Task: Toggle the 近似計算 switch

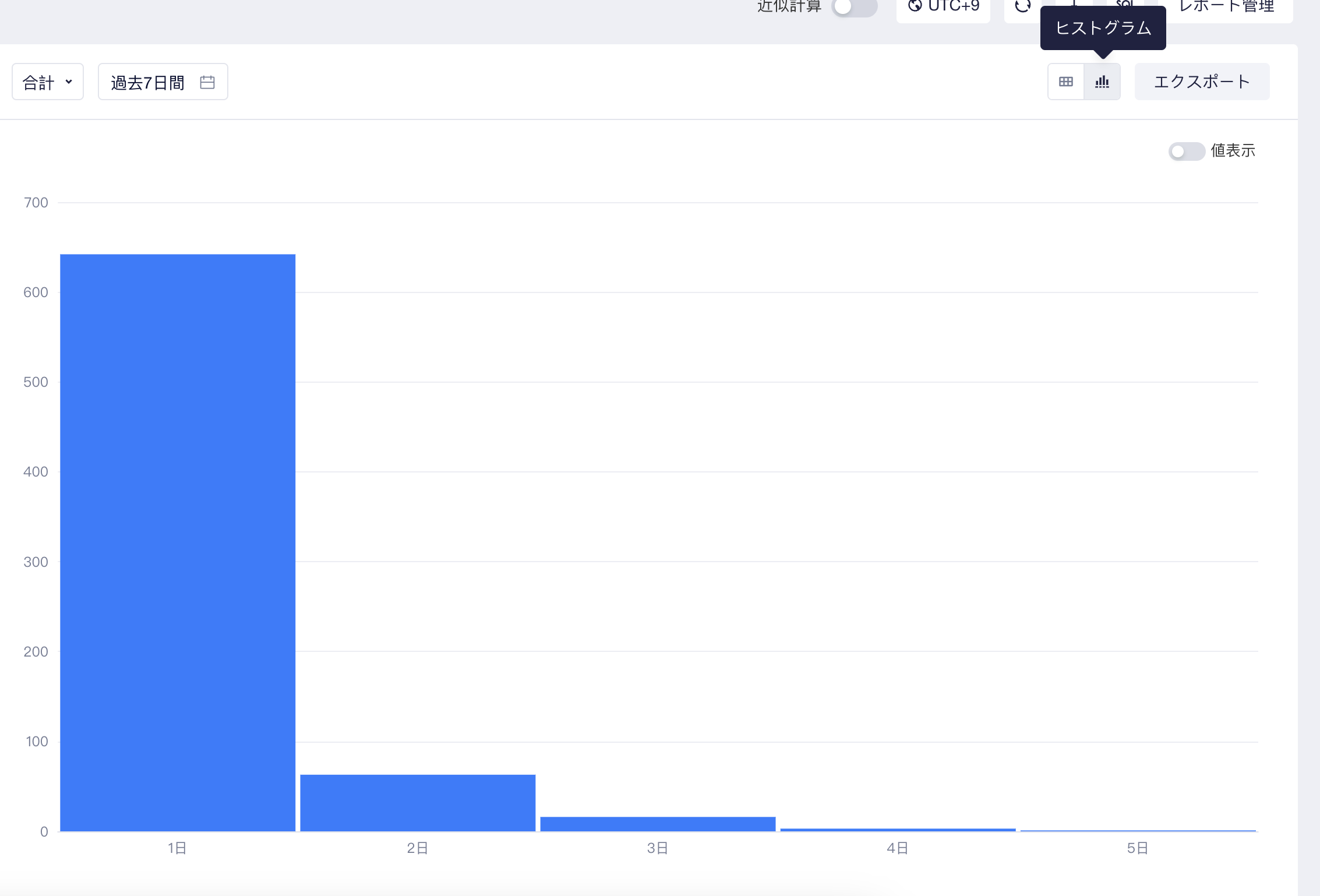Action: (854, 7)
